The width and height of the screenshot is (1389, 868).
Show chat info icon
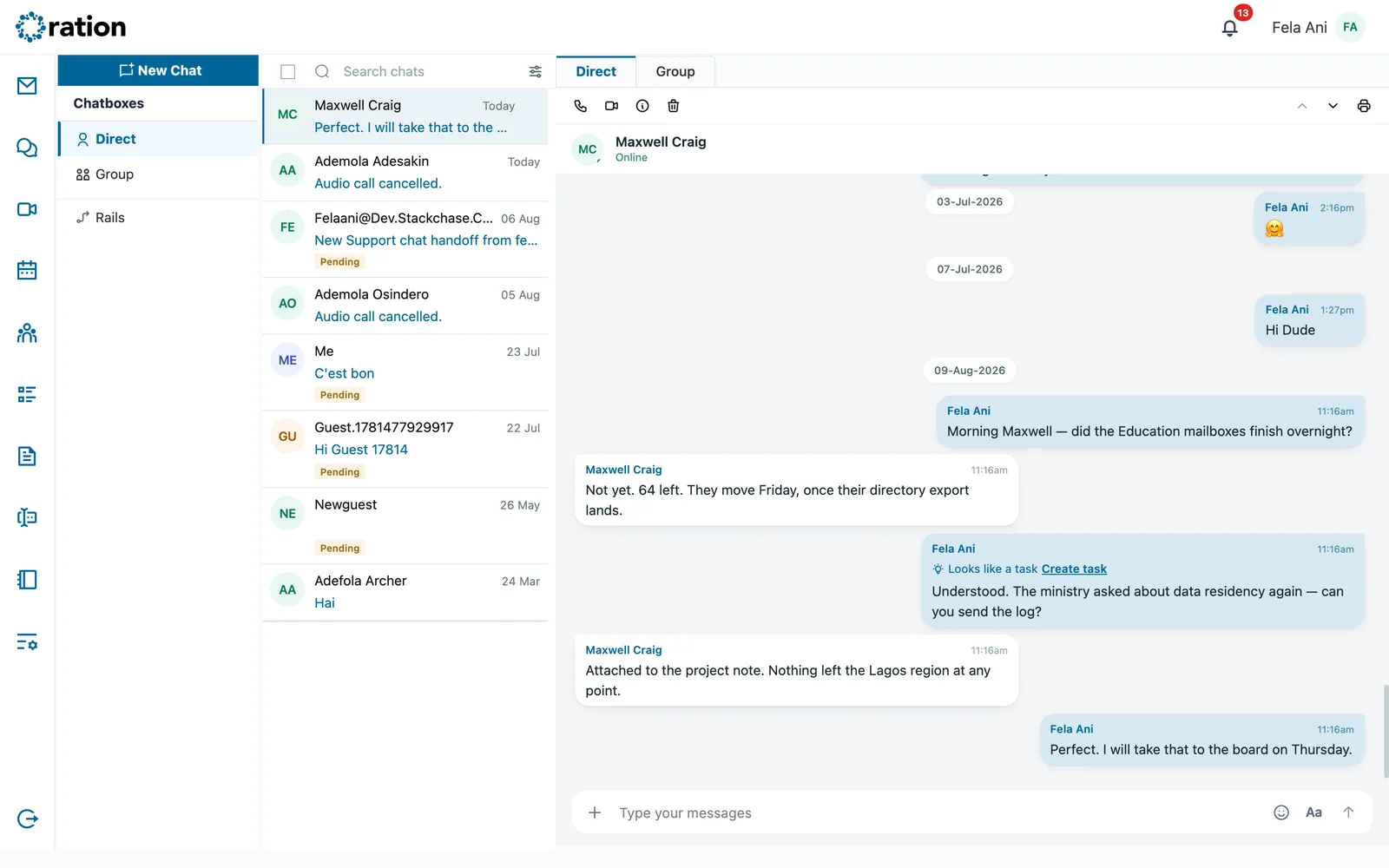coord(642,106)
